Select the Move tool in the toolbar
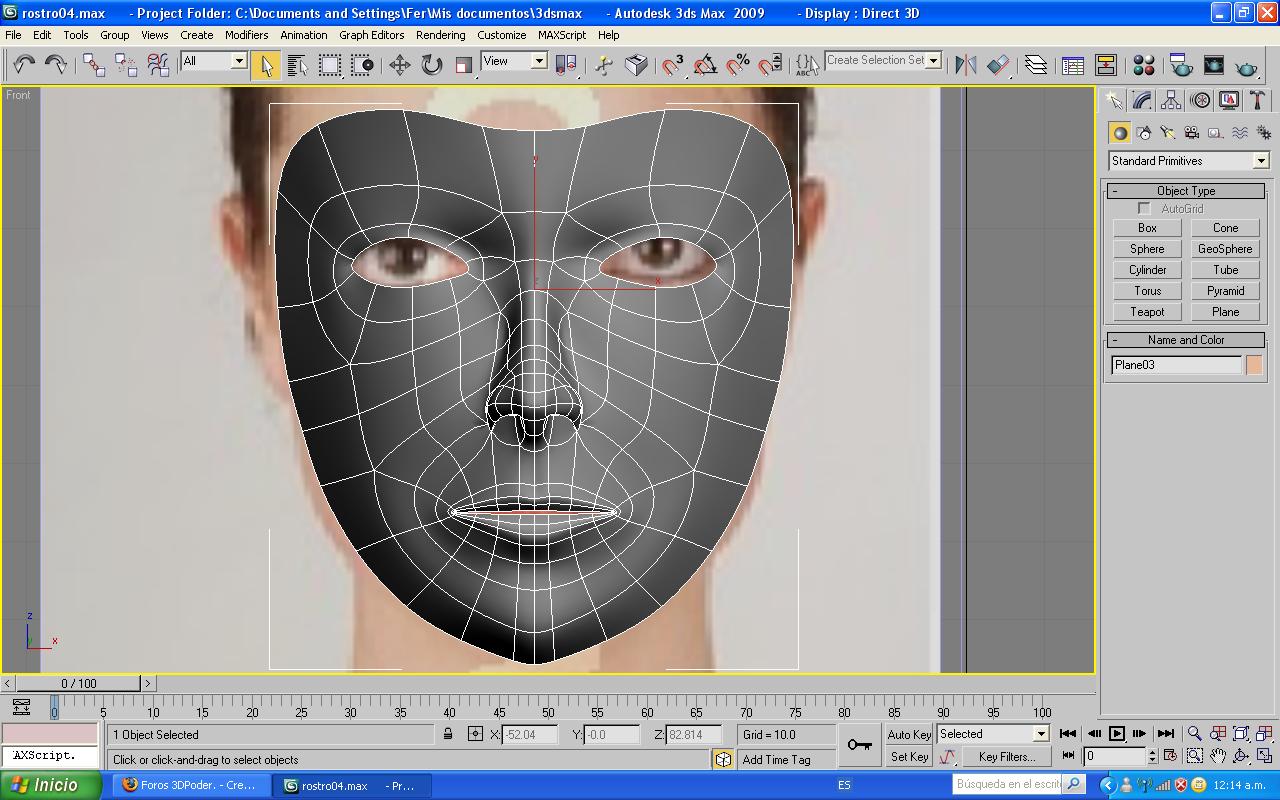The image size is (1280, 800). point(400,65)
